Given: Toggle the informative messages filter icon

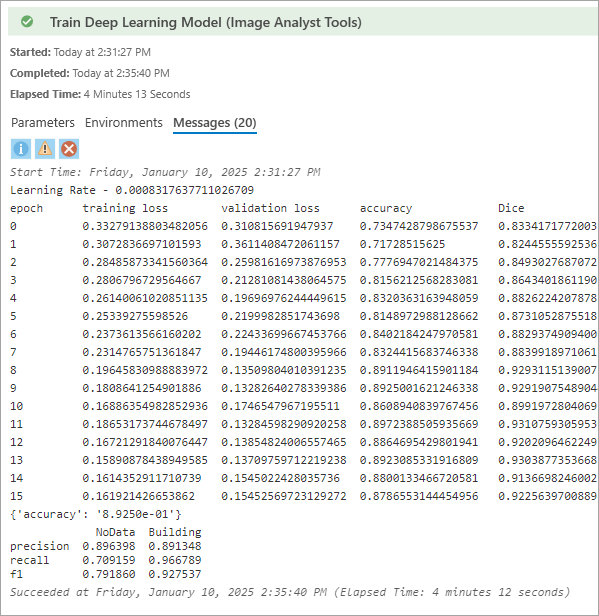Looking at the screenshot, I should pos(21,149).
